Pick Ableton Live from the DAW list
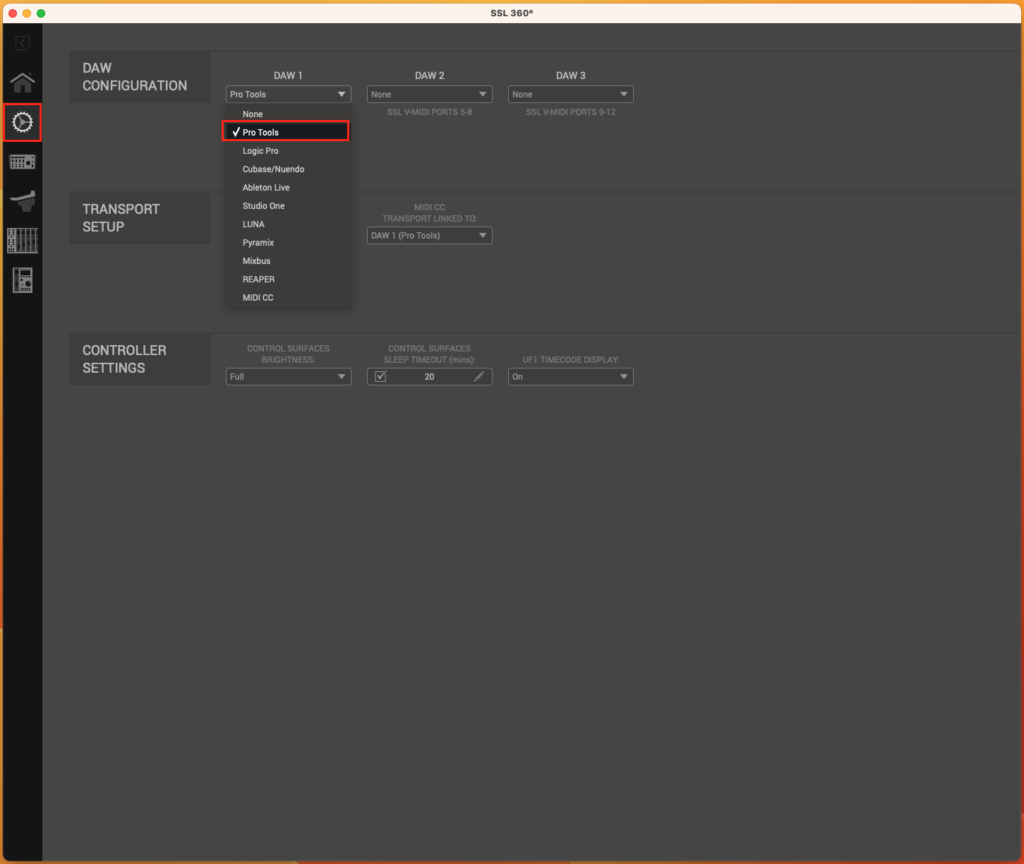This screenshot has height=864, width=1024. click(x=288, y=187)
